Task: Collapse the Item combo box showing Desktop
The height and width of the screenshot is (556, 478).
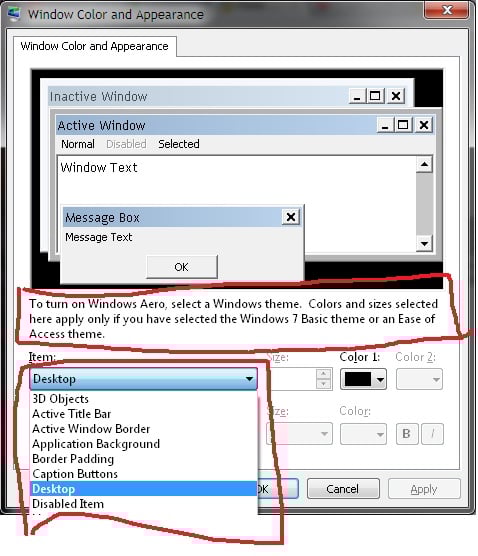Action: 143,379
